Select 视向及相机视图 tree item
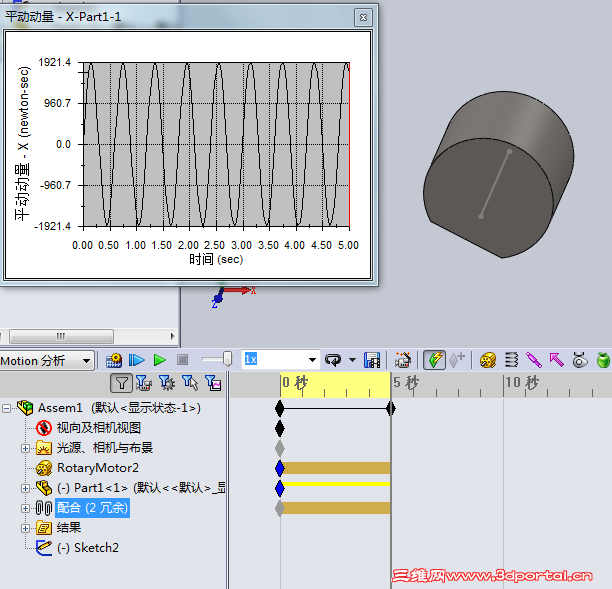The width and height of the screenshot is (612, 589). (99, 428)
